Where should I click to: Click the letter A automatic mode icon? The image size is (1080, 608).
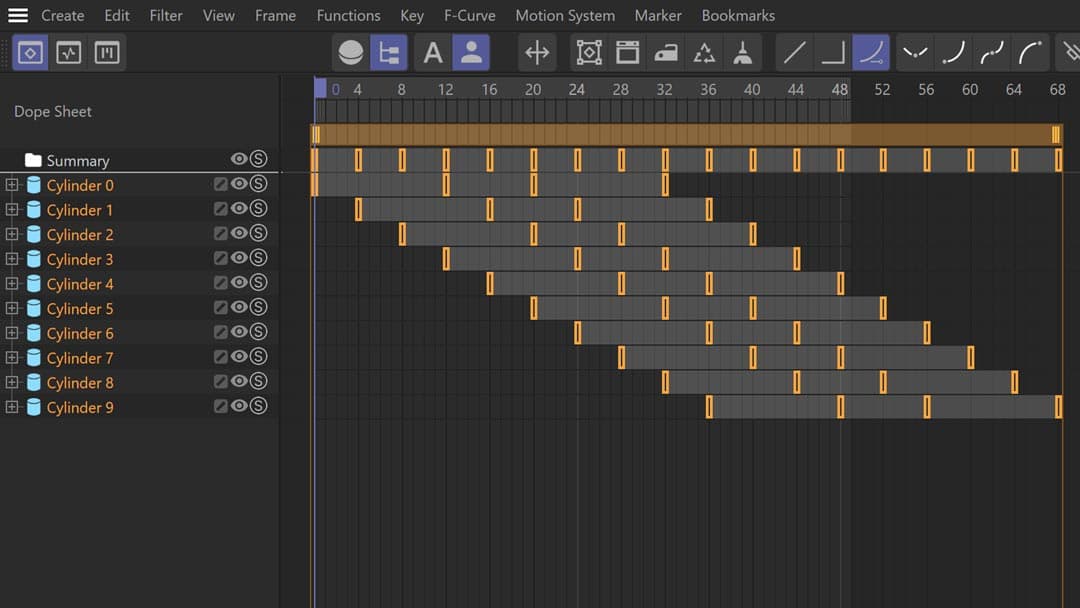click(433, 53)
